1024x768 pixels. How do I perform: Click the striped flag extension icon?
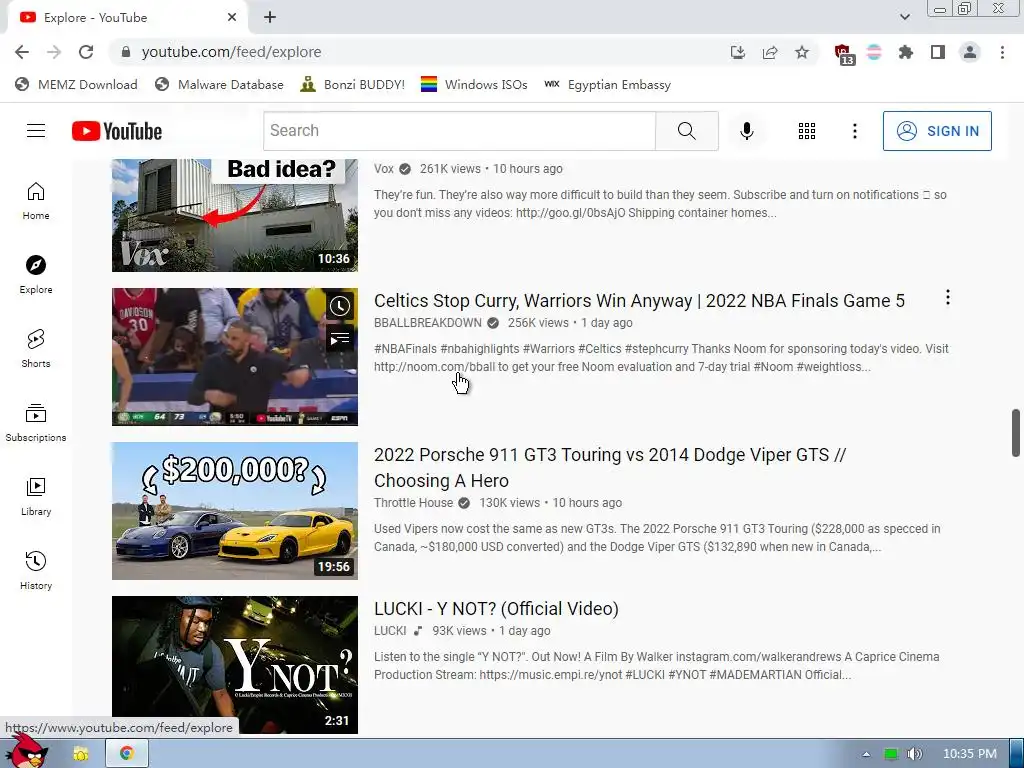tap(874, 52)
